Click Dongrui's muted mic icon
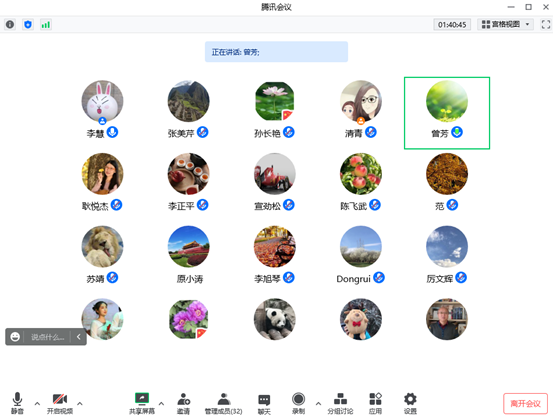 (379, 278)
